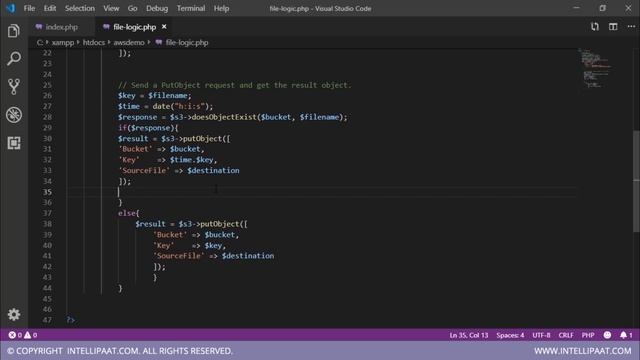This screenshot has width=640, height=360.
Task: Click the xampp breadcrumb folder
Action: pos(63,42)
